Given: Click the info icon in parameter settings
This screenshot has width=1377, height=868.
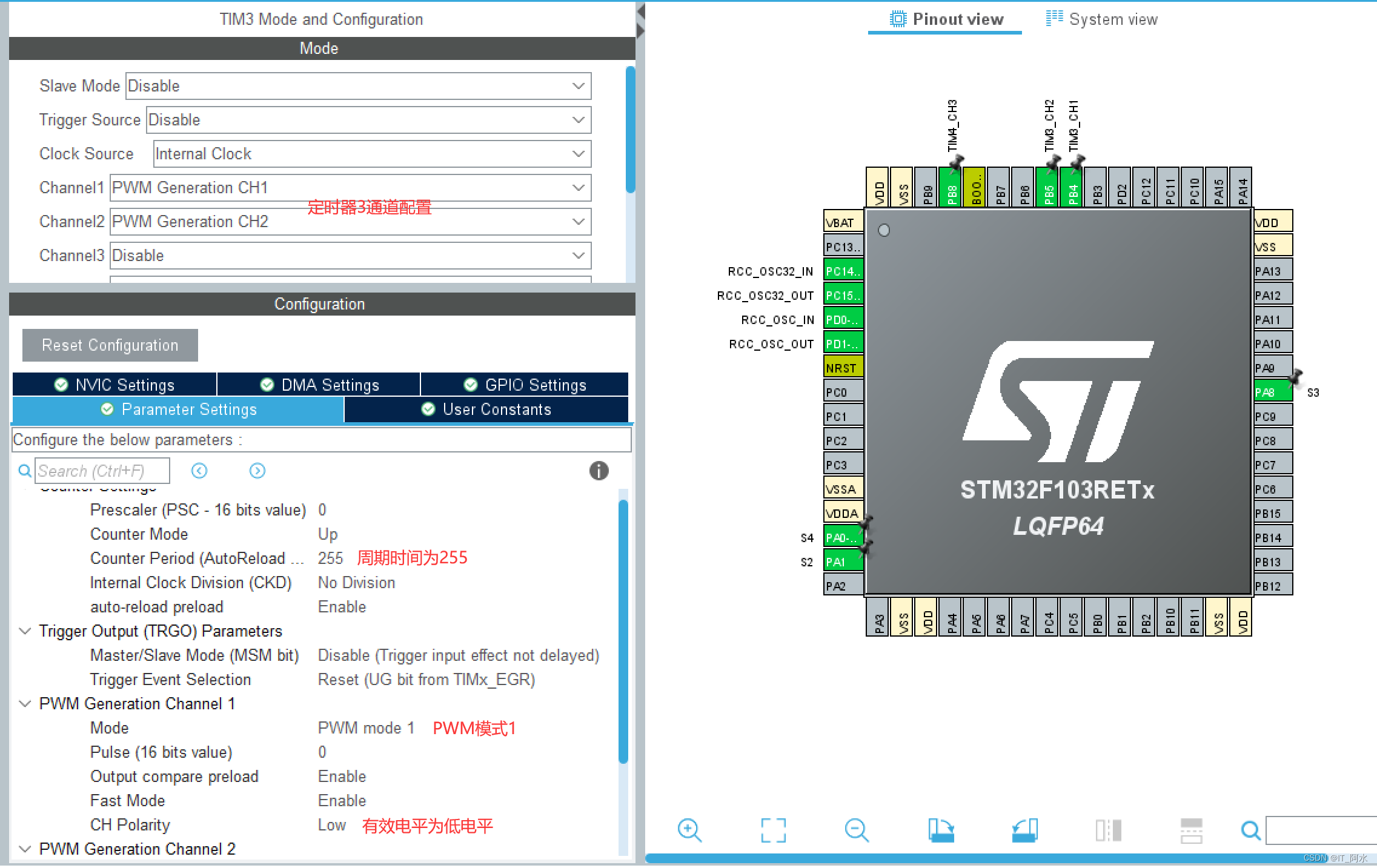Looking at the screenshot, I should point(599,471).
